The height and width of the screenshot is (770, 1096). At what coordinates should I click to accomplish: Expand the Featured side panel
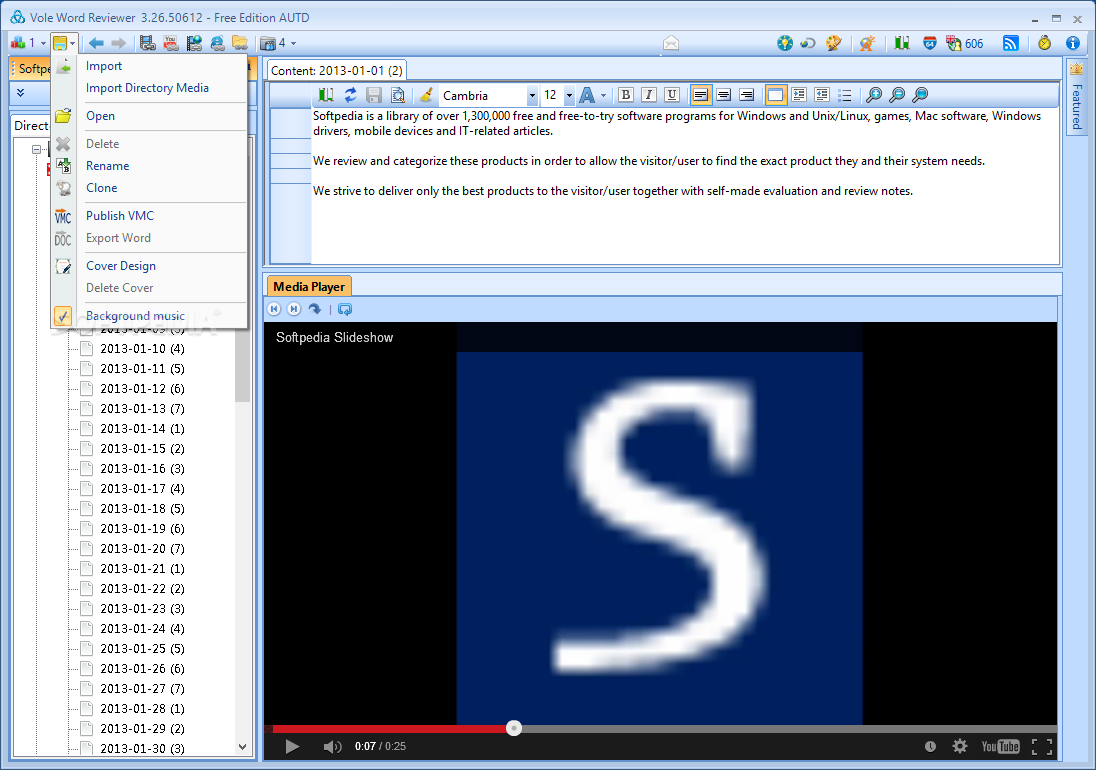pyautogui.click(x=1076, y=96)
